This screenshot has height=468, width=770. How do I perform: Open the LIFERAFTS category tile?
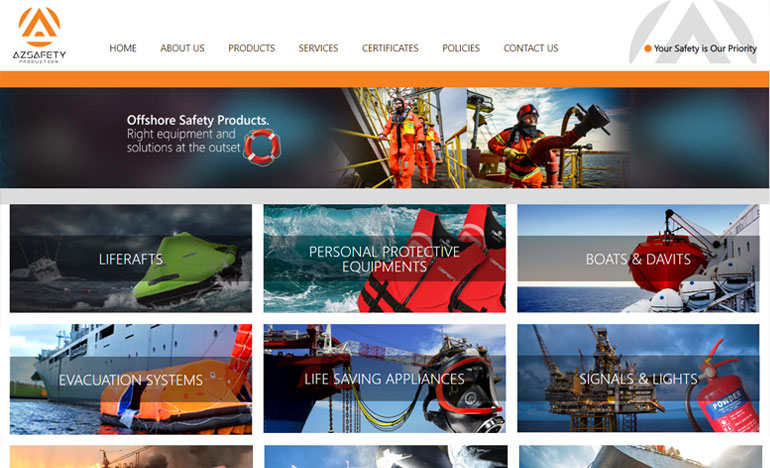(131, 258)
